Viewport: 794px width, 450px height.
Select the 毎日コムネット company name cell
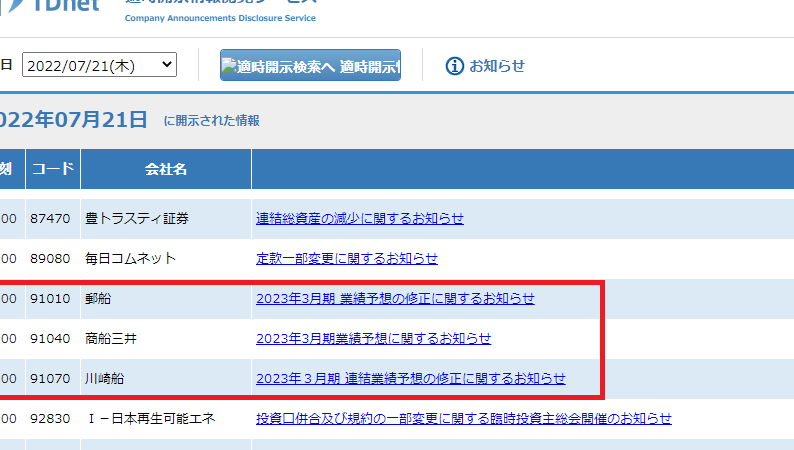(131, 258)
